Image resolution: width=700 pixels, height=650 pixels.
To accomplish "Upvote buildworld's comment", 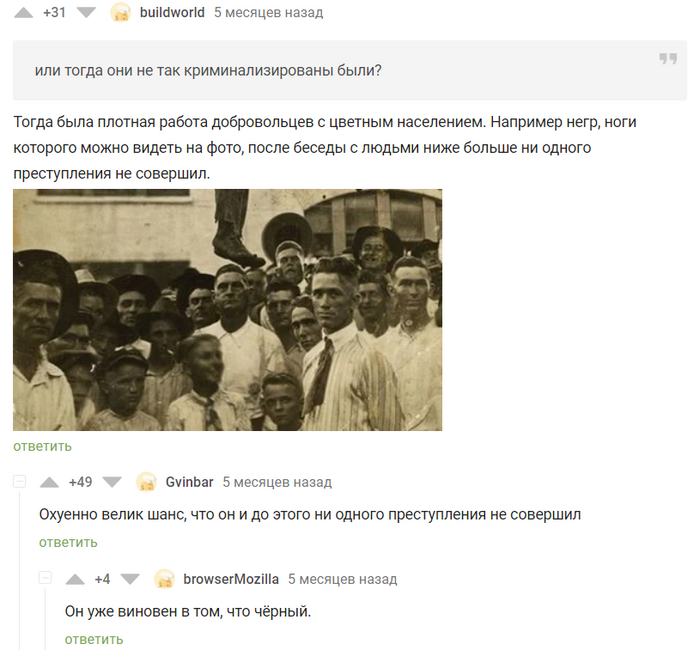I will pos(23,12).
